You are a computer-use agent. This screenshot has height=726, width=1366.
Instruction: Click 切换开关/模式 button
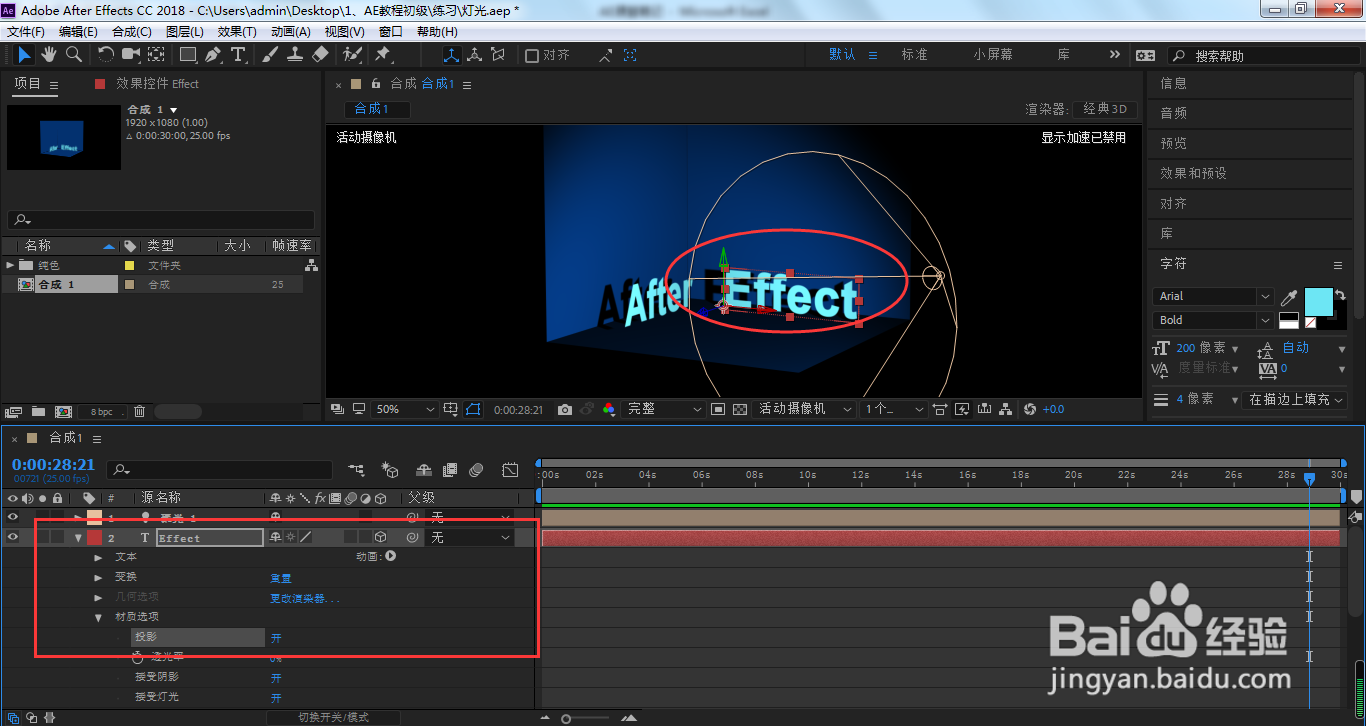point(334,717)
